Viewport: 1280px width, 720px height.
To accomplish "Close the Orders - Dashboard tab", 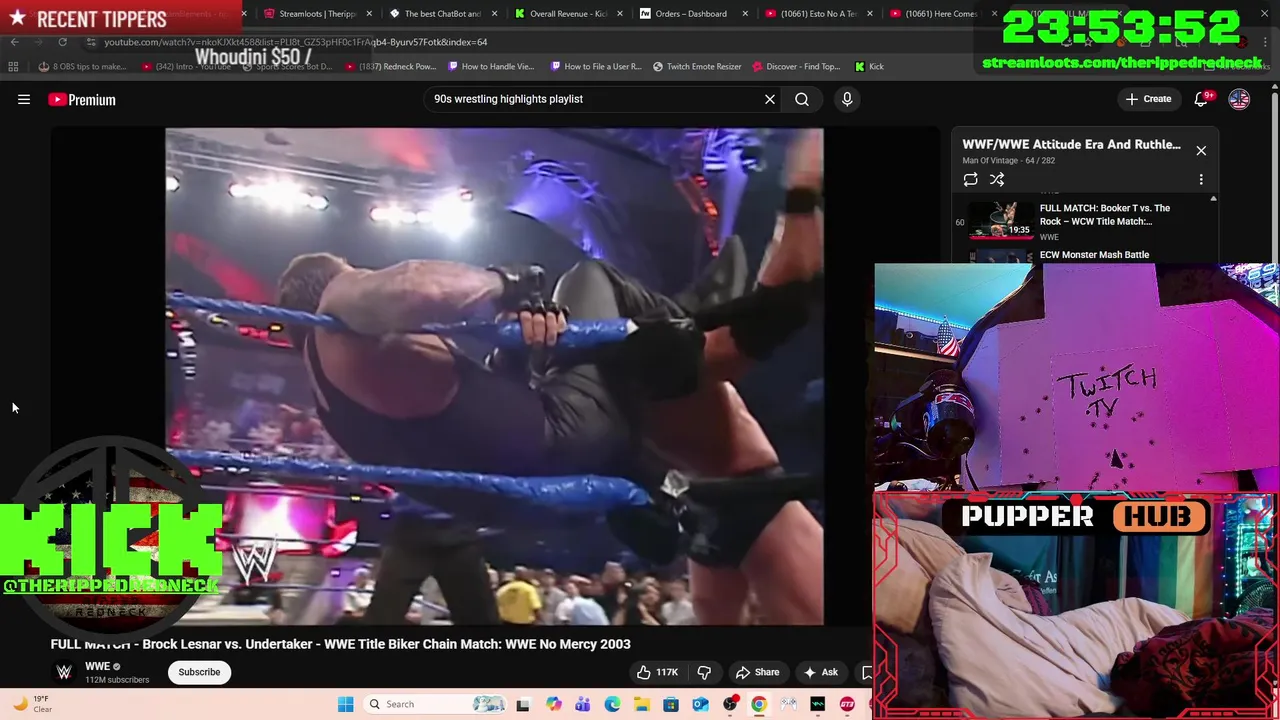I will click(x=745, y=14).
